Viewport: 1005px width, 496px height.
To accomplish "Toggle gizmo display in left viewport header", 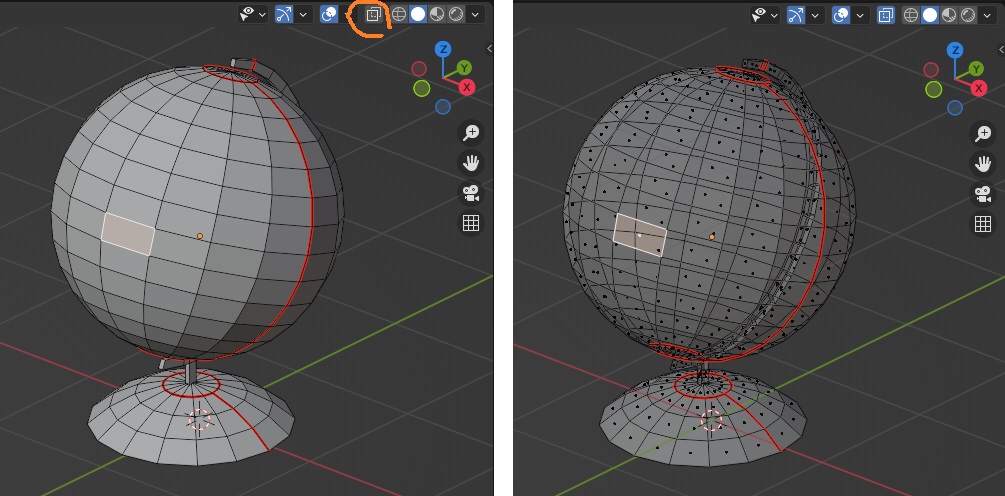I will pos(285,14).
